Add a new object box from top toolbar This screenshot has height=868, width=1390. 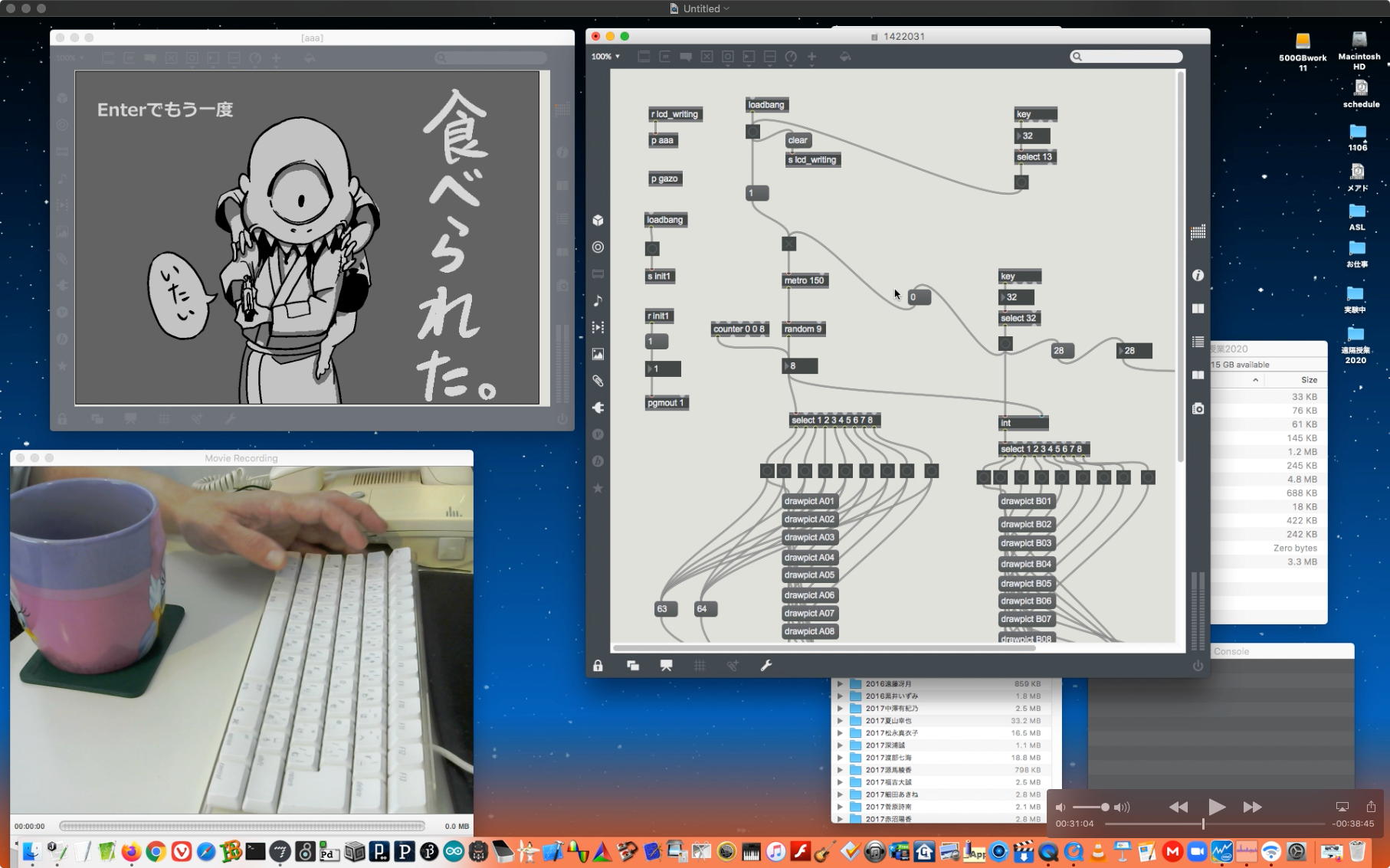click(644, 57)
